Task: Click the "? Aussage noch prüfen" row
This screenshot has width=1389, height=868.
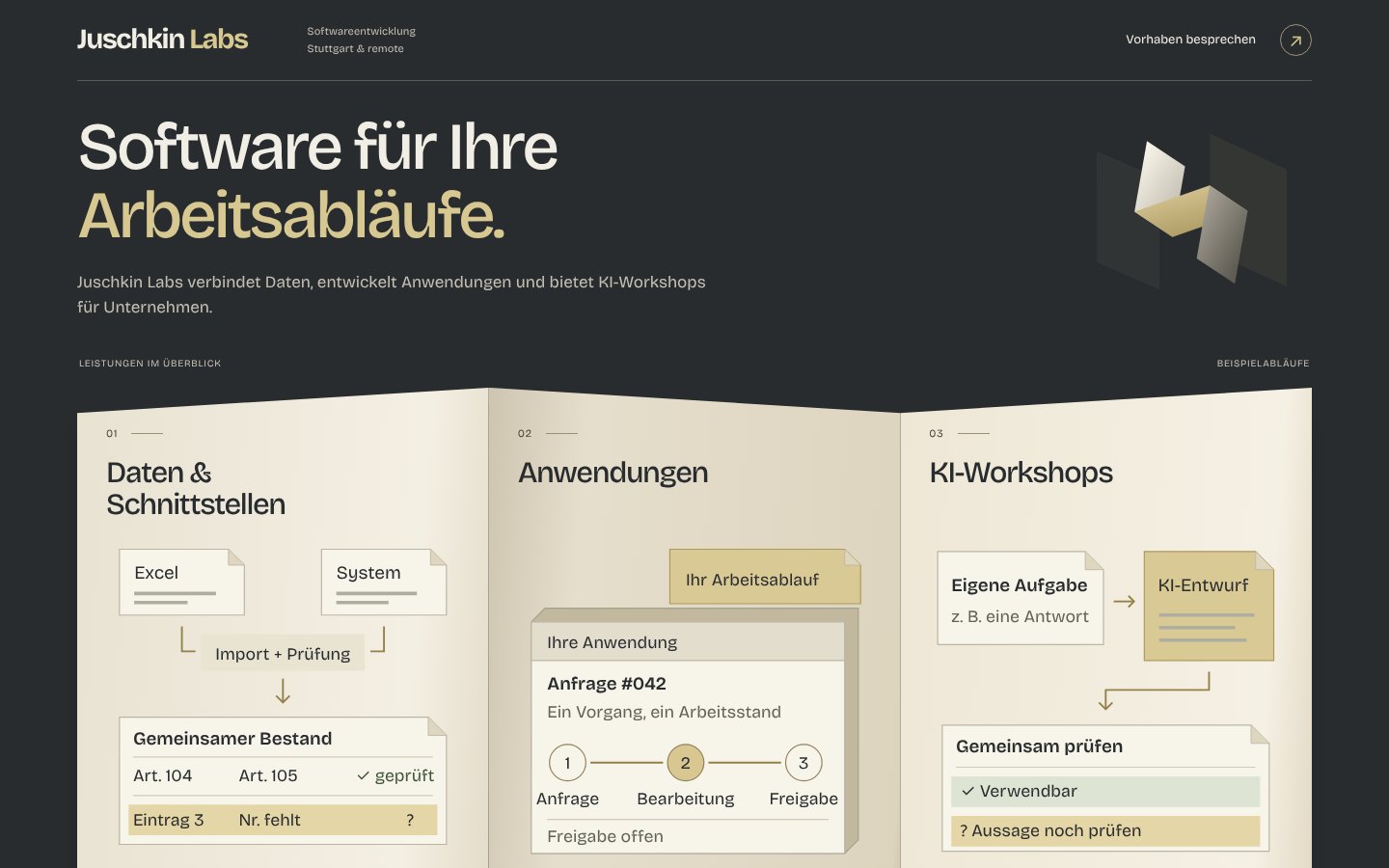Action: pos(1105,831)
